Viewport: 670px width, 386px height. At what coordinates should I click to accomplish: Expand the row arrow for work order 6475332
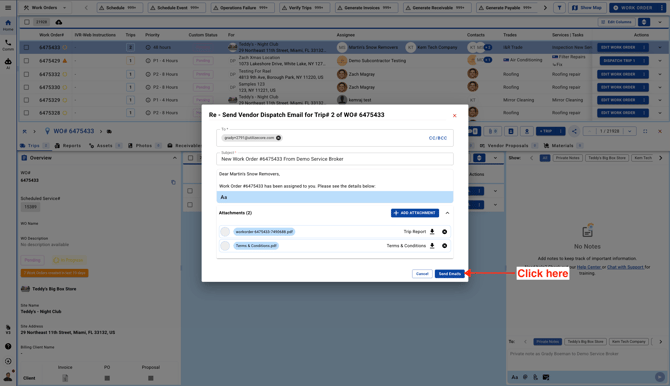[660, 74]
